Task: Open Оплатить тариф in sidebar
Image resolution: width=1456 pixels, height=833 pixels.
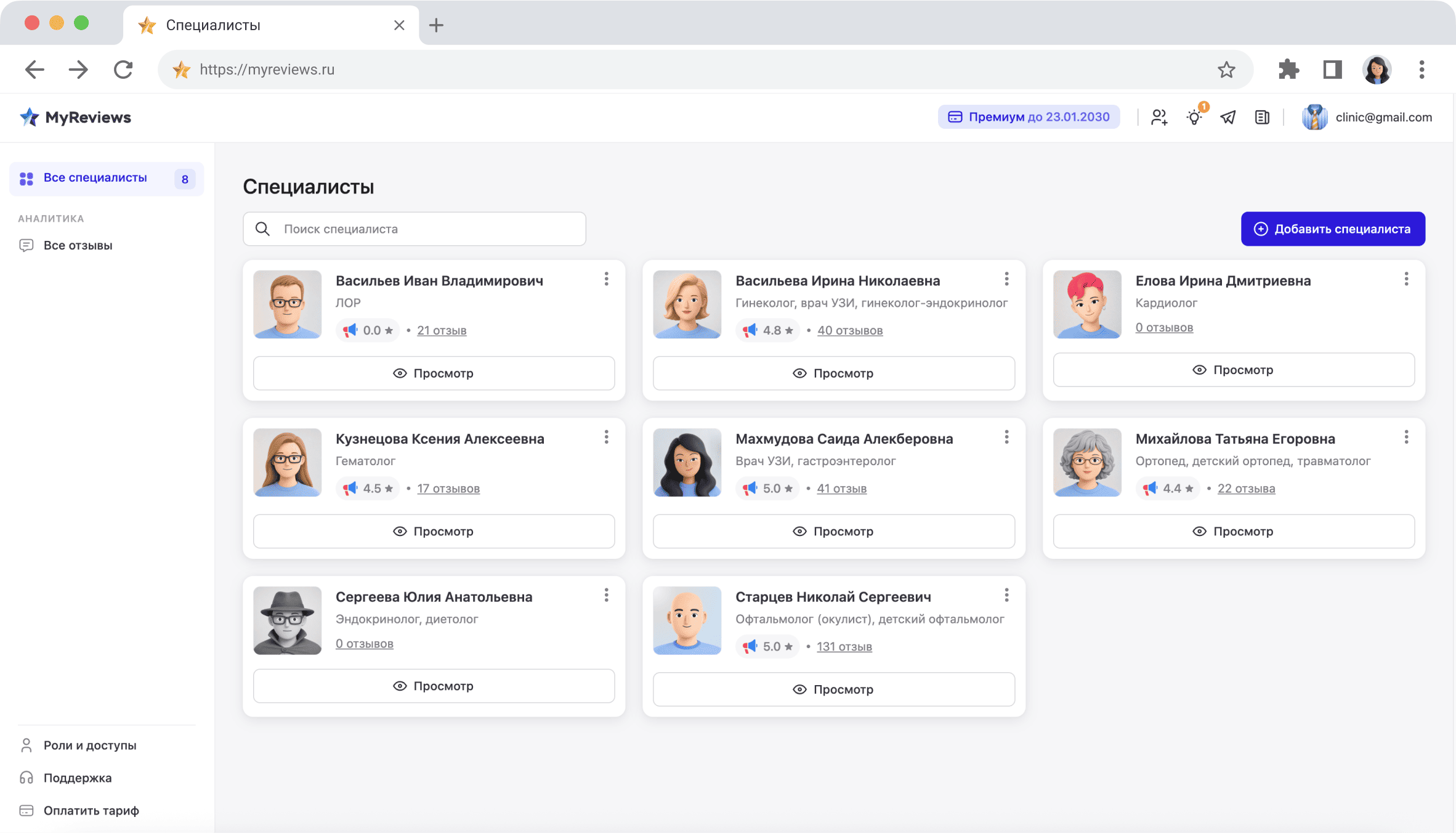Action: [x=79, y=810]
